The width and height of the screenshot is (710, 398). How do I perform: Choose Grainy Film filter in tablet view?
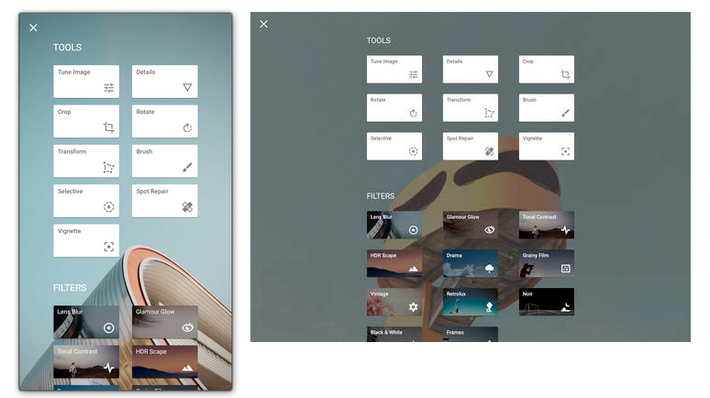(x=547, y=264)
